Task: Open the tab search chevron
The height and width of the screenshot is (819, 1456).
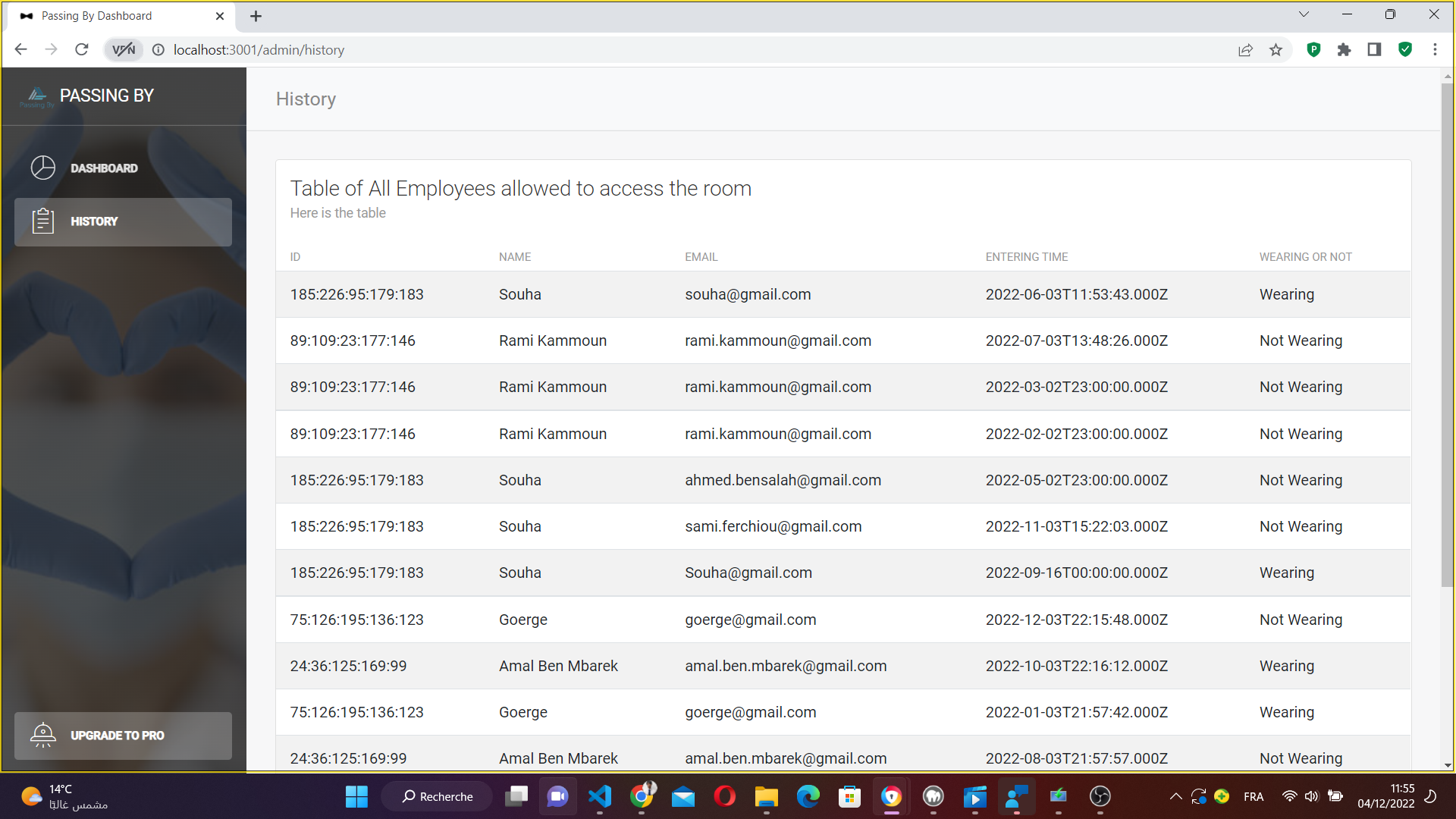Action: (1304, 14)
